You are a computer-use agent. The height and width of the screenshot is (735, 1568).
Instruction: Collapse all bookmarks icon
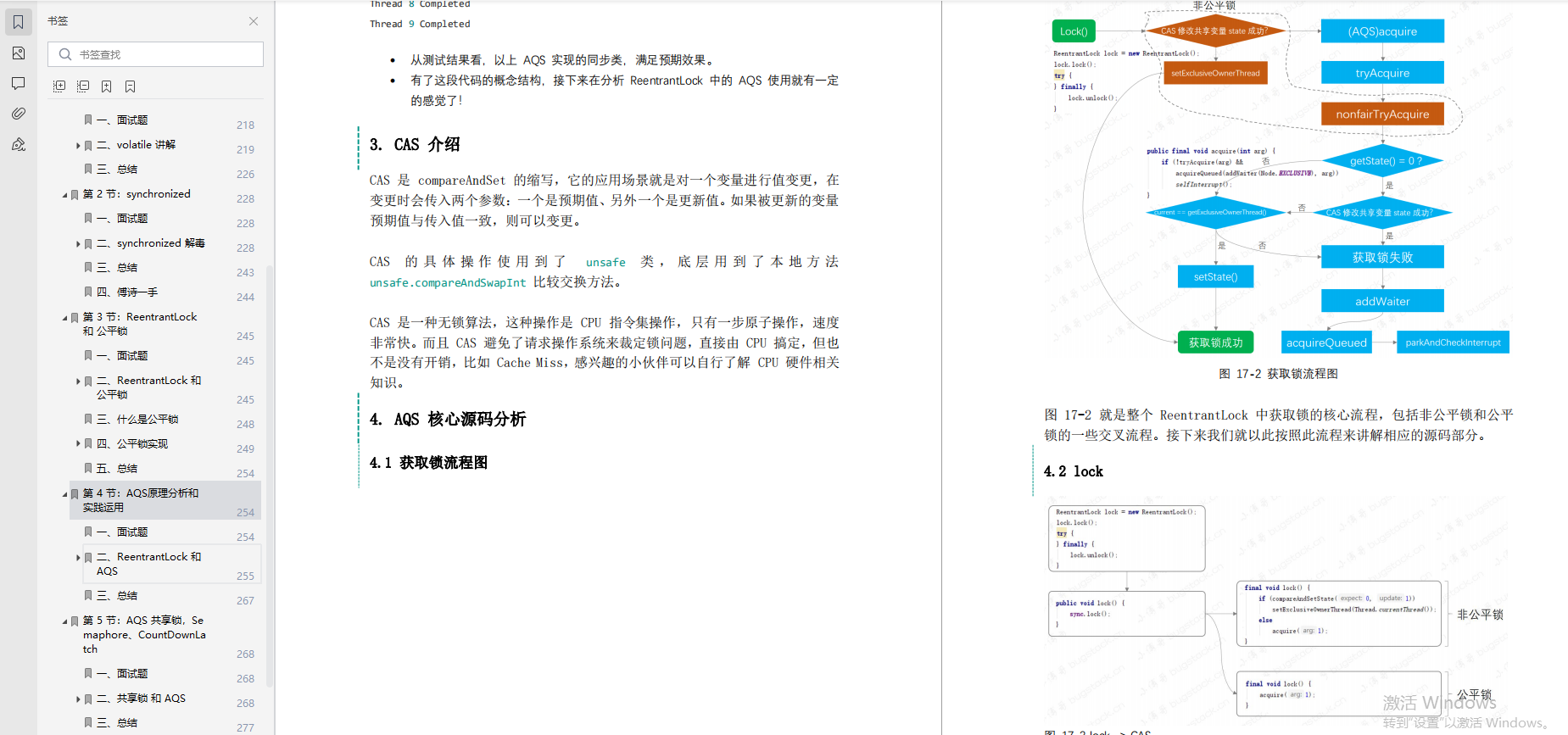coord(83,86)
